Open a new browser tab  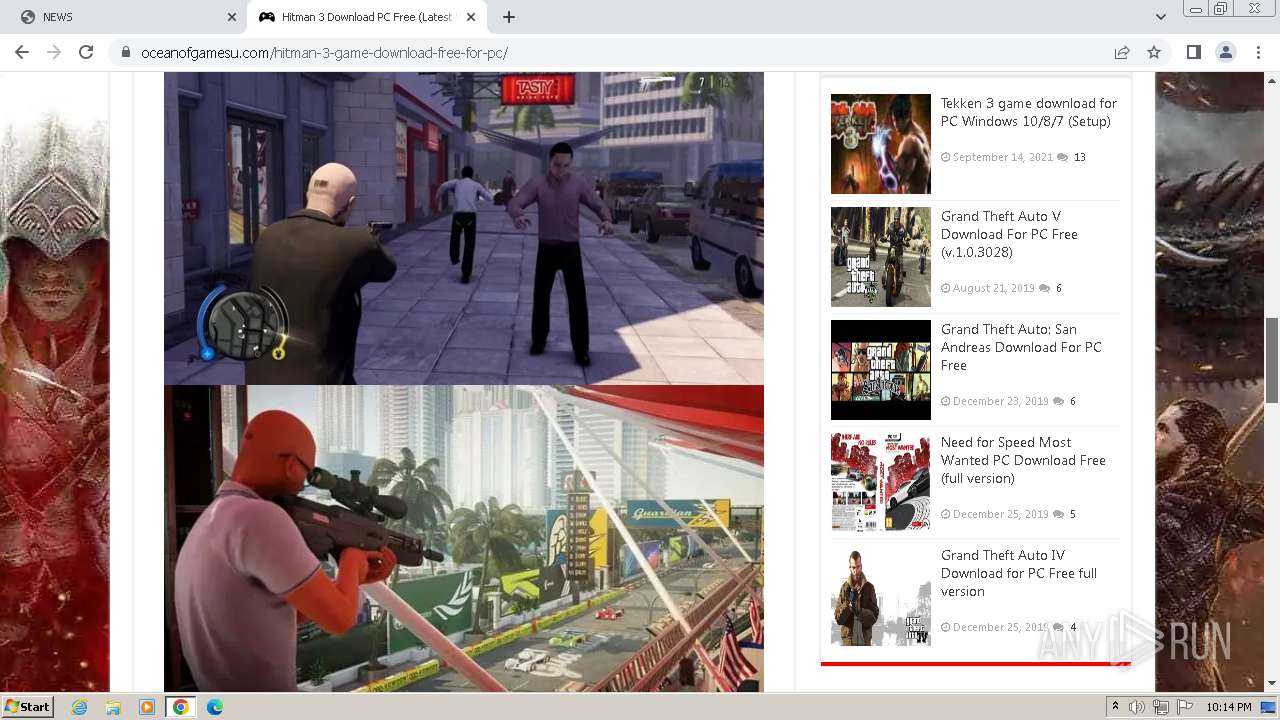click(509, 17)
